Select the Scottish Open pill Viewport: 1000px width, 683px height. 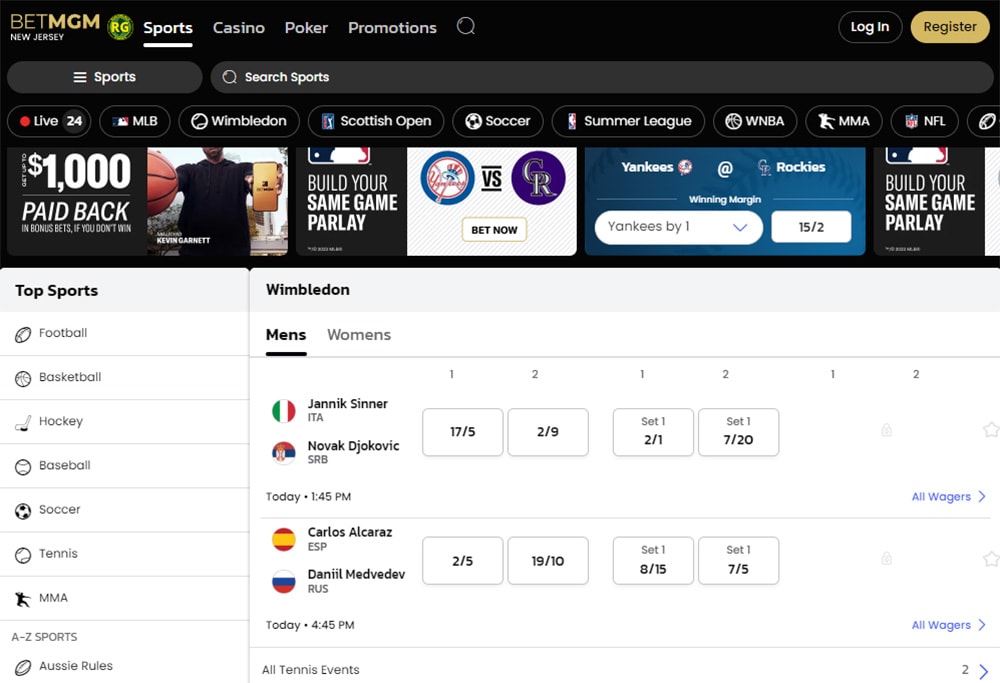tap(376, 121)
